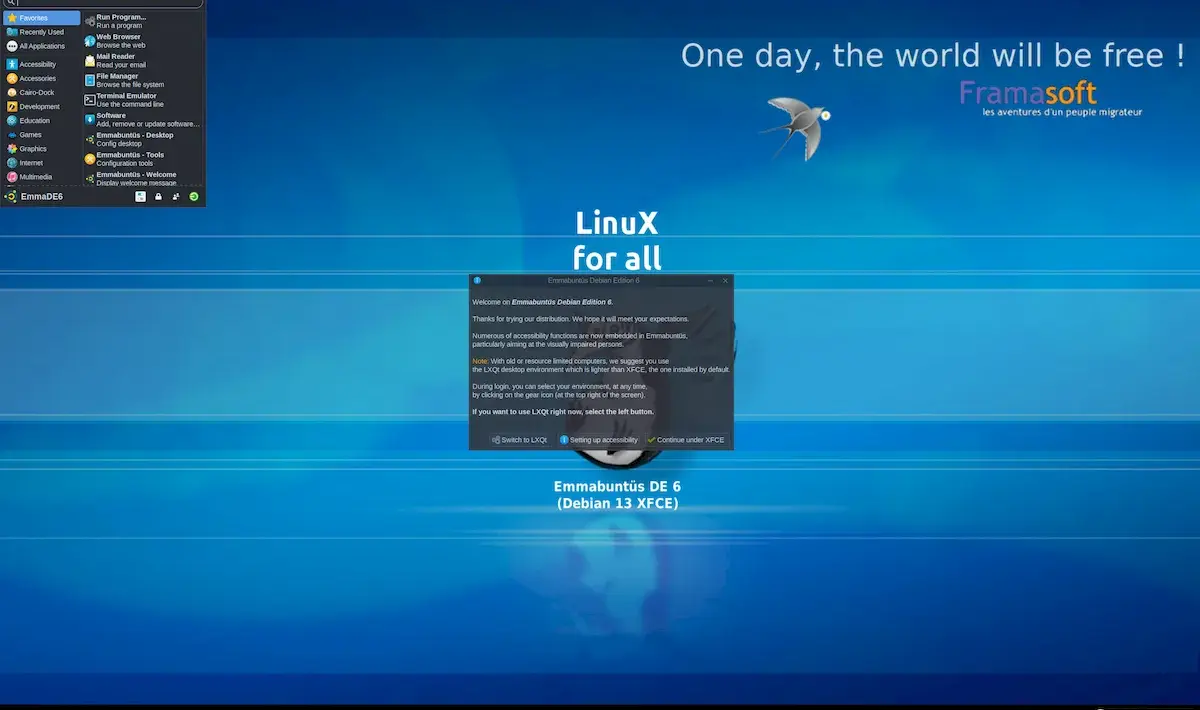Focus the application menu search field
This screenshot has height=710, width=1200.
103,3
